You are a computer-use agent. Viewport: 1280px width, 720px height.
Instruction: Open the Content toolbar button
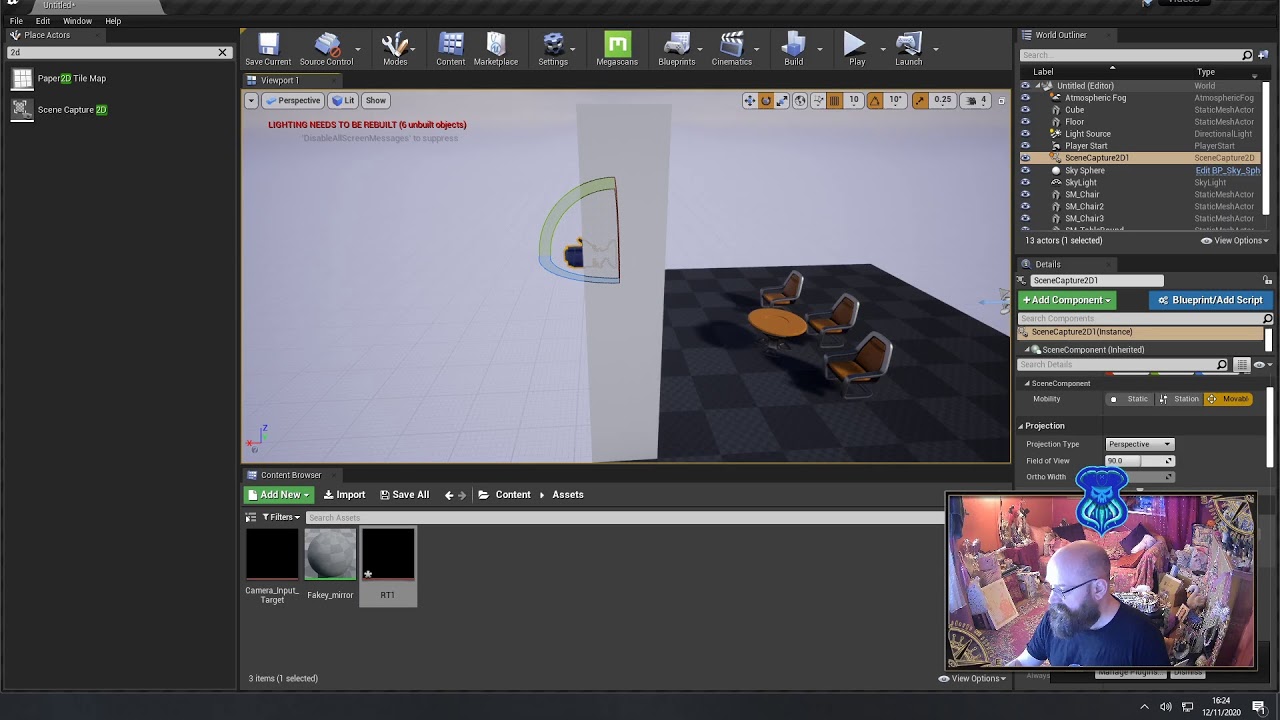click(451, 49)
